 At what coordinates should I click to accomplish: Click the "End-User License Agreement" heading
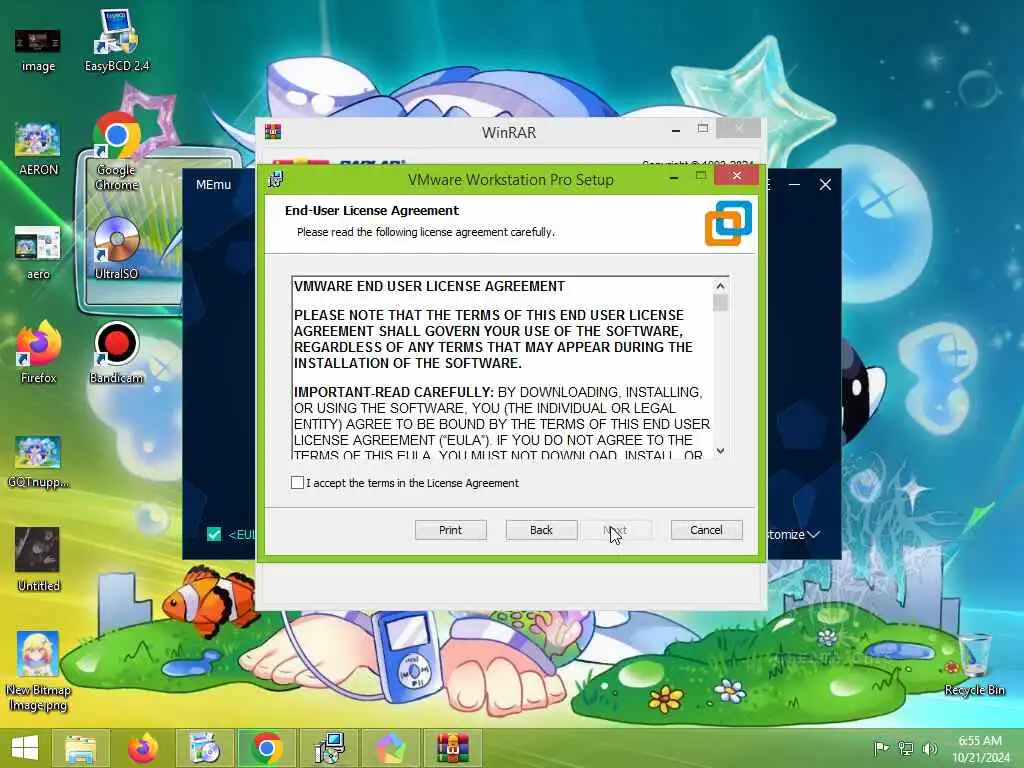click(372, 210)
